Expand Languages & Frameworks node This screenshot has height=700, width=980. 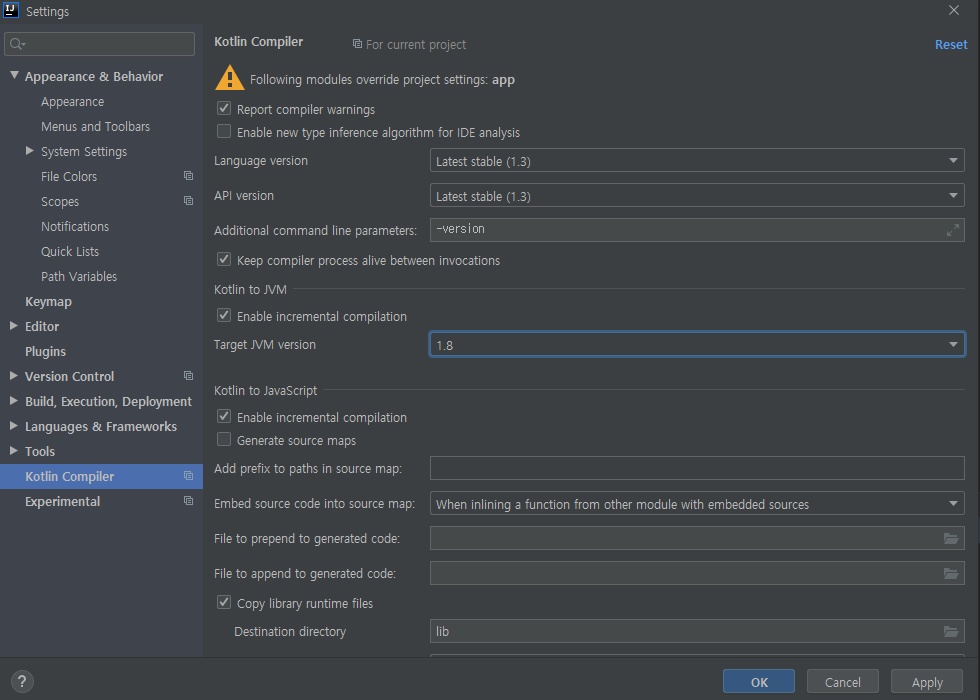click(14, 426)
